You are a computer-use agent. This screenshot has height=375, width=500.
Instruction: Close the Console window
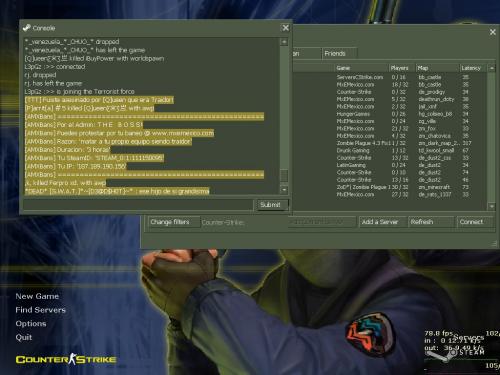click(286, 28)
